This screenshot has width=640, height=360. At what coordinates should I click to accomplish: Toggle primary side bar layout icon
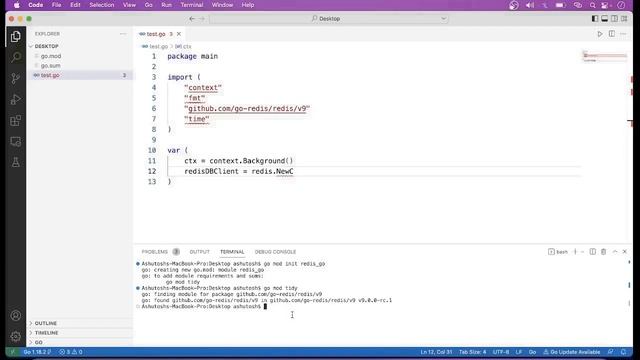[595, 19]
